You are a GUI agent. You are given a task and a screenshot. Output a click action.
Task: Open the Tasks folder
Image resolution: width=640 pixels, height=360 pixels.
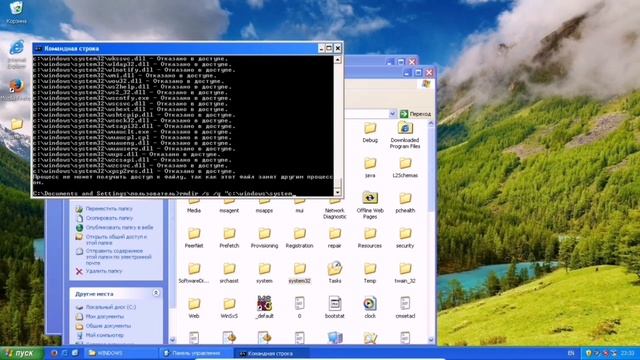coord(334,273)
